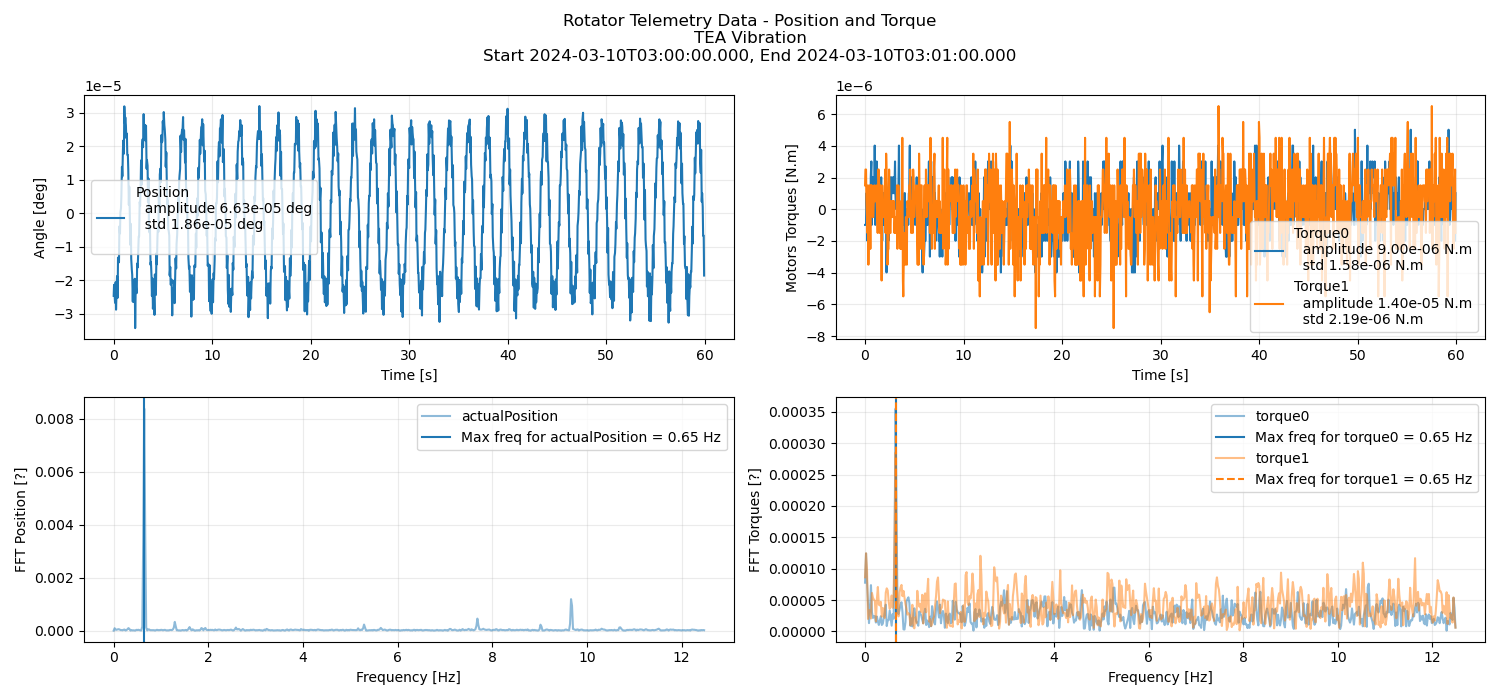
Task: Click "std 1.58e-06 N.m" legend text
Action: (x=1362, y=265)
